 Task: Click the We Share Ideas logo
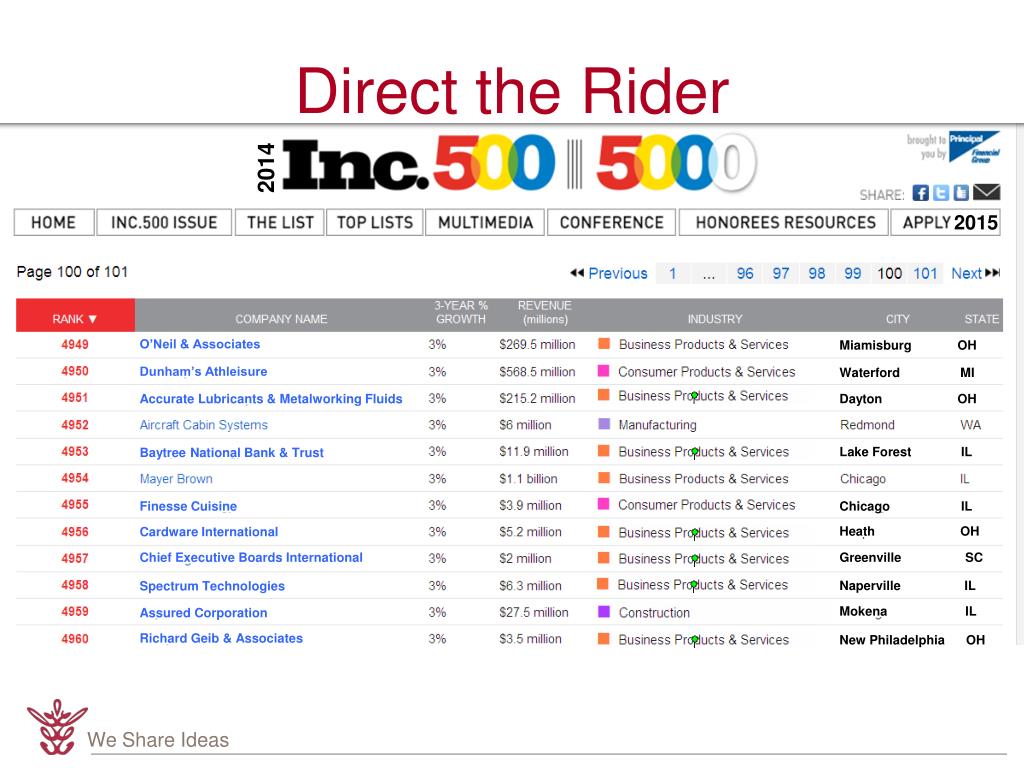click(57, 726)
